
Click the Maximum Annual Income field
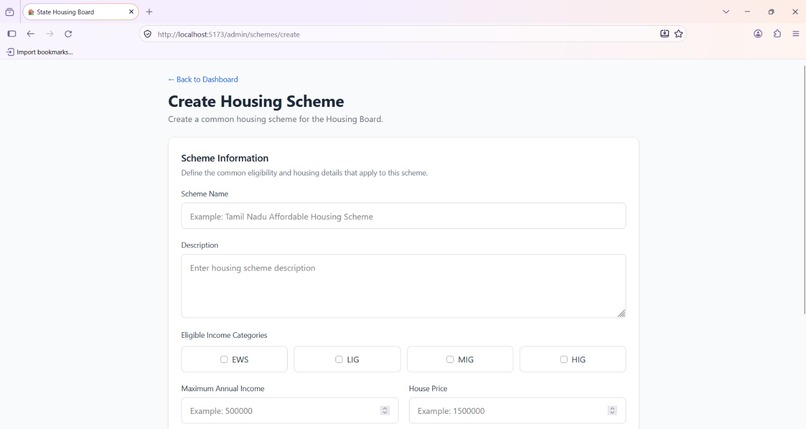click(x=290, y=411)
